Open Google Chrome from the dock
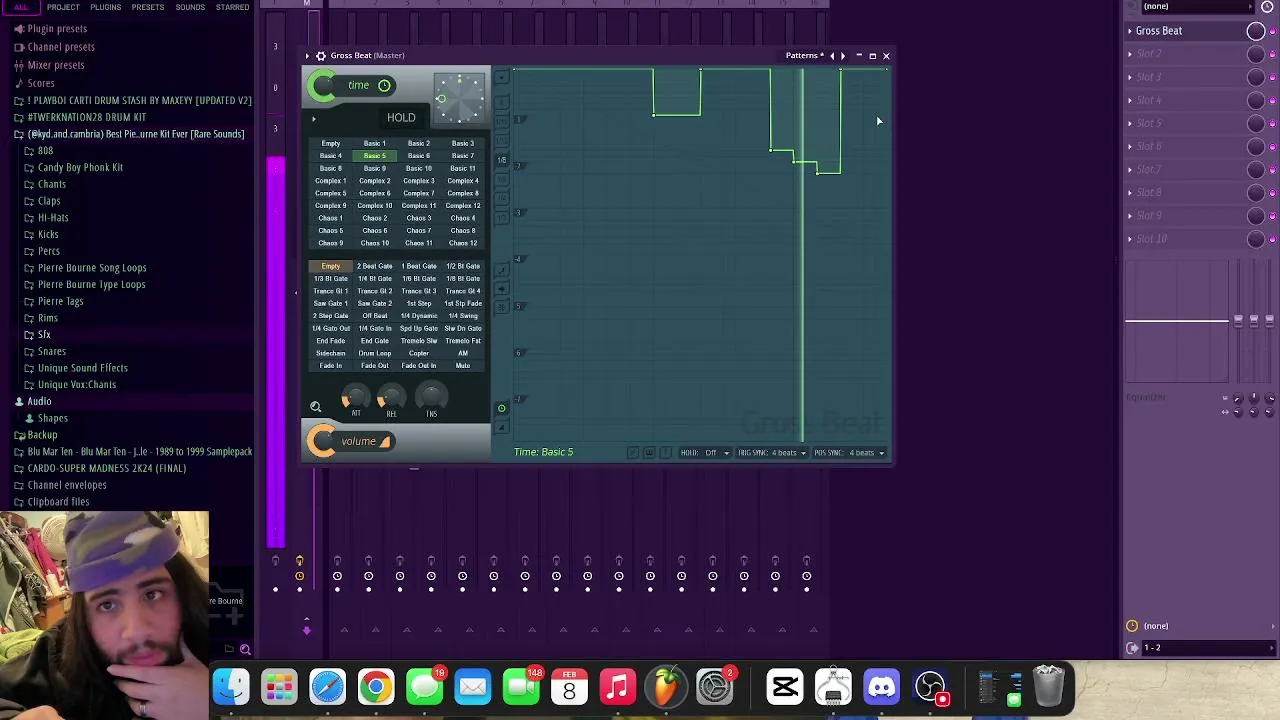Screen dimensions: 1280x720 (376, 687)
